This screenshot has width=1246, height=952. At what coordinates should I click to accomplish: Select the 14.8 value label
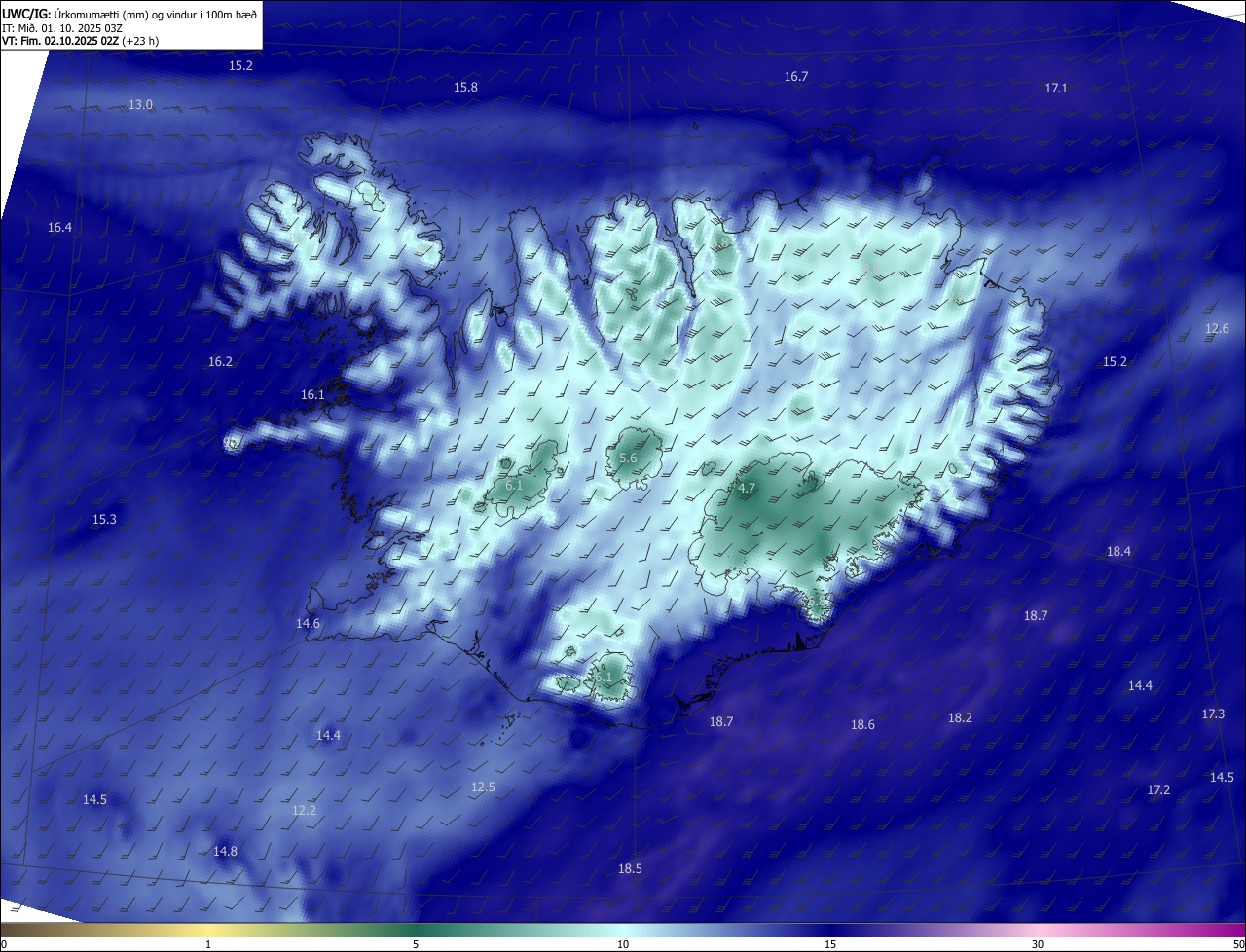click(225, 851)
